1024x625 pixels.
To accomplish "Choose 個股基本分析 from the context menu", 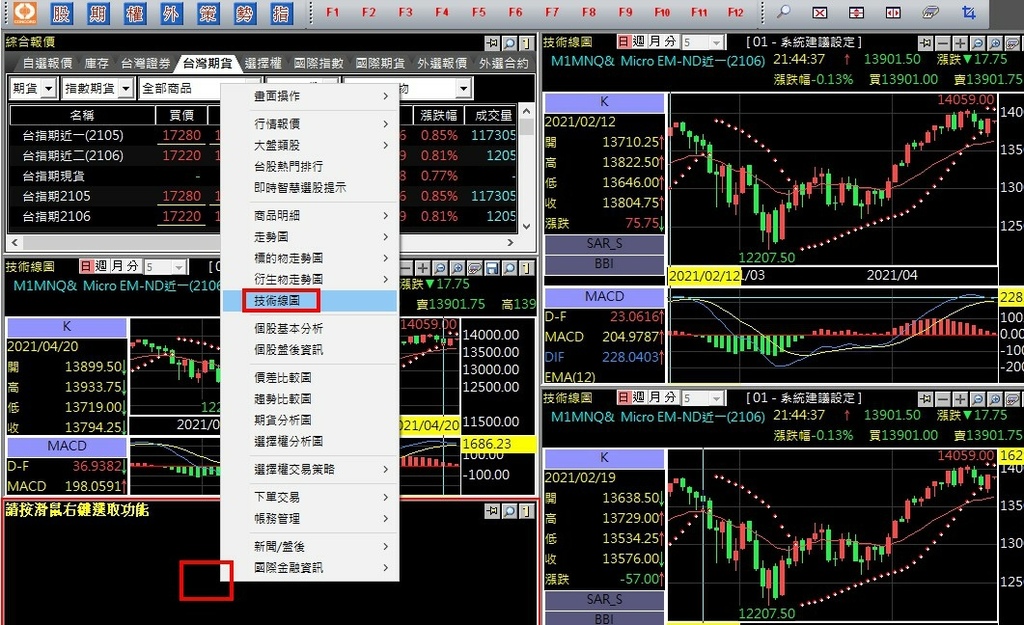I will (x=310, y=329).
